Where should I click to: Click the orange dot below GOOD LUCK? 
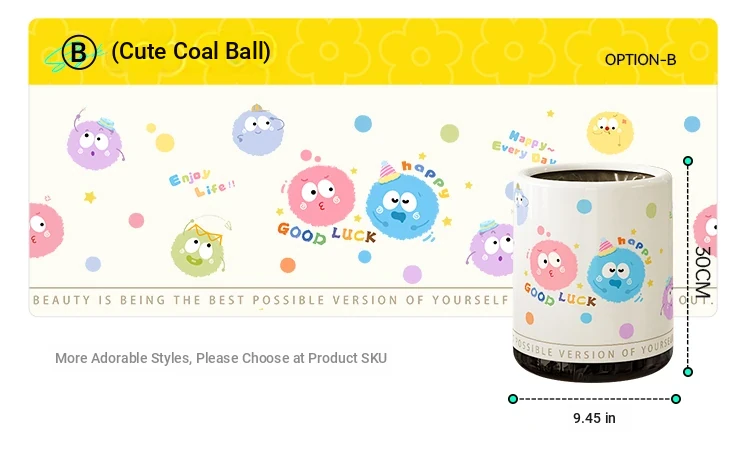pos(287,265)
